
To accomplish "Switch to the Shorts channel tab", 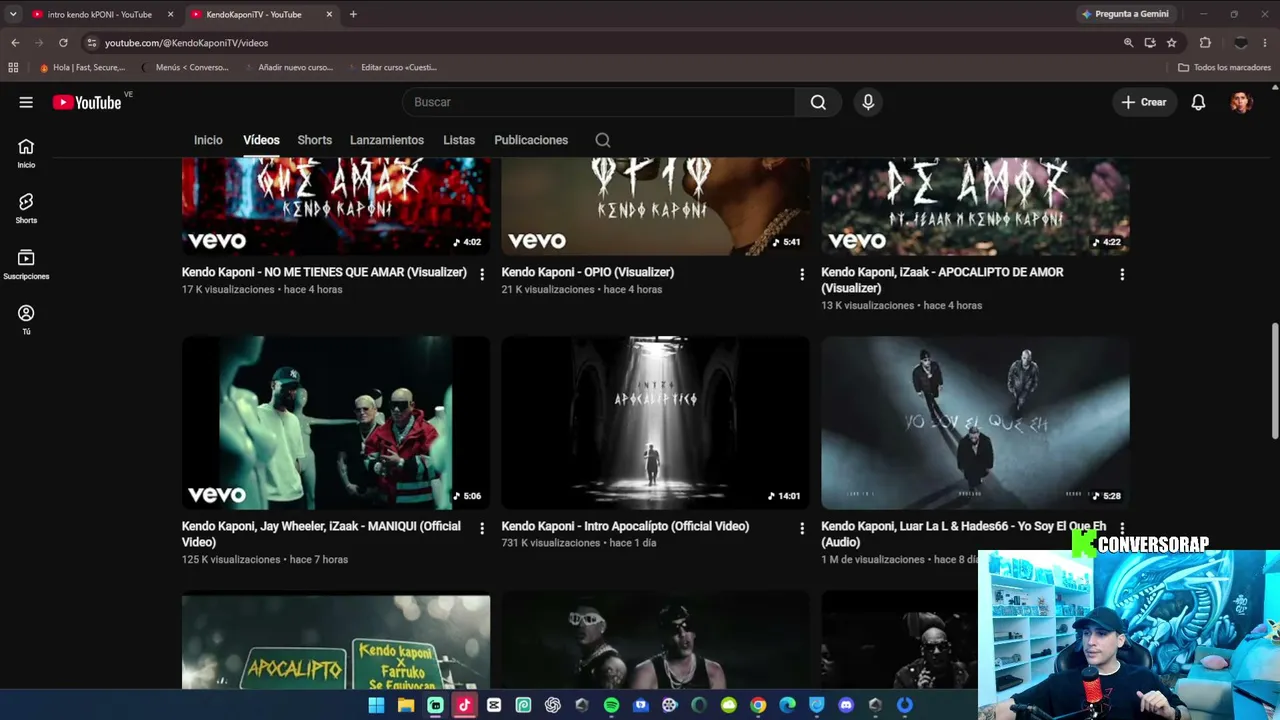I will point(314,140).
